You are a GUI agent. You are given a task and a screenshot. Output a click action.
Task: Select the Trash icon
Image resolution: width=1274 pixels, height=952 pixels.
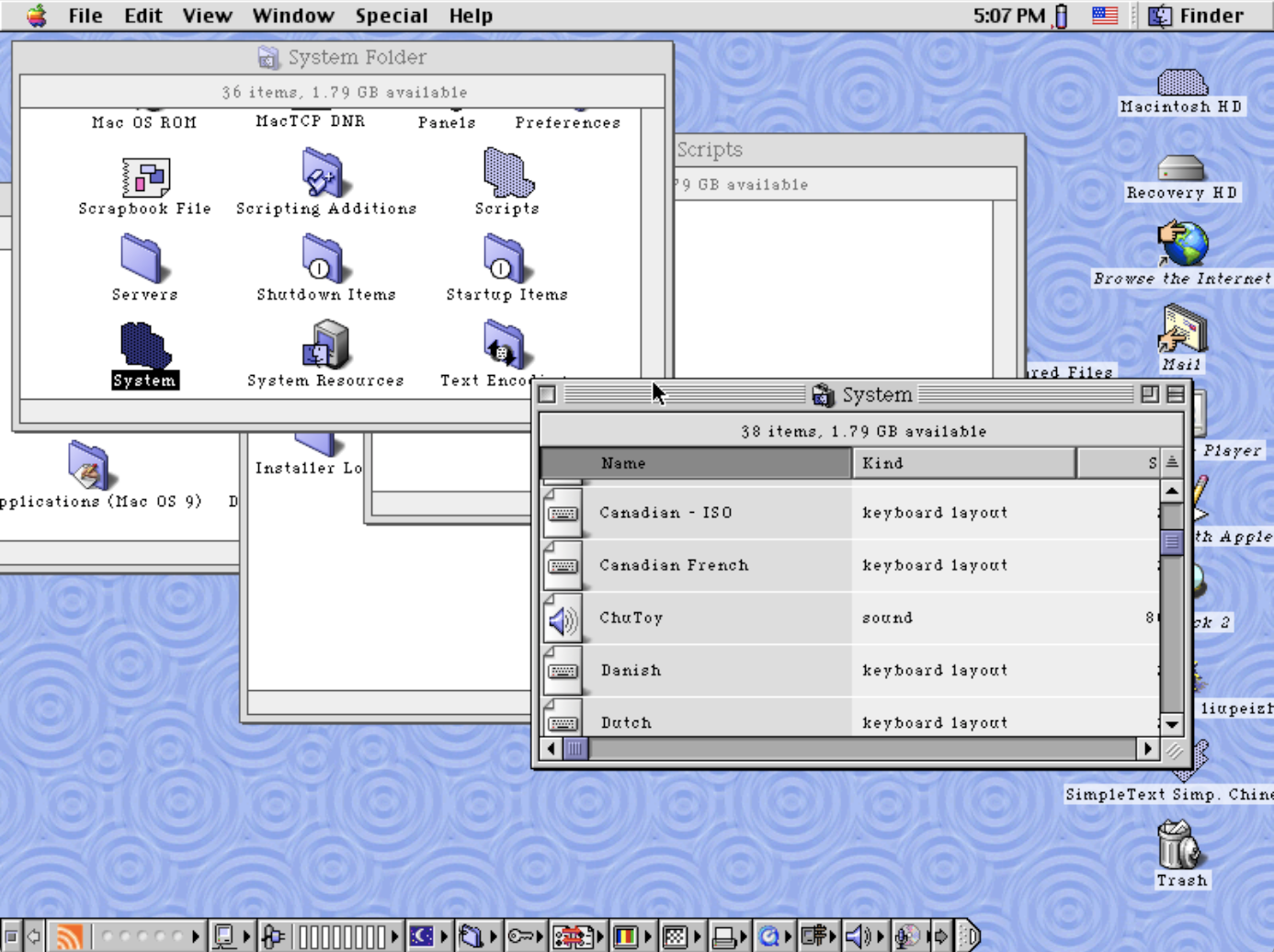[1180, 844]
